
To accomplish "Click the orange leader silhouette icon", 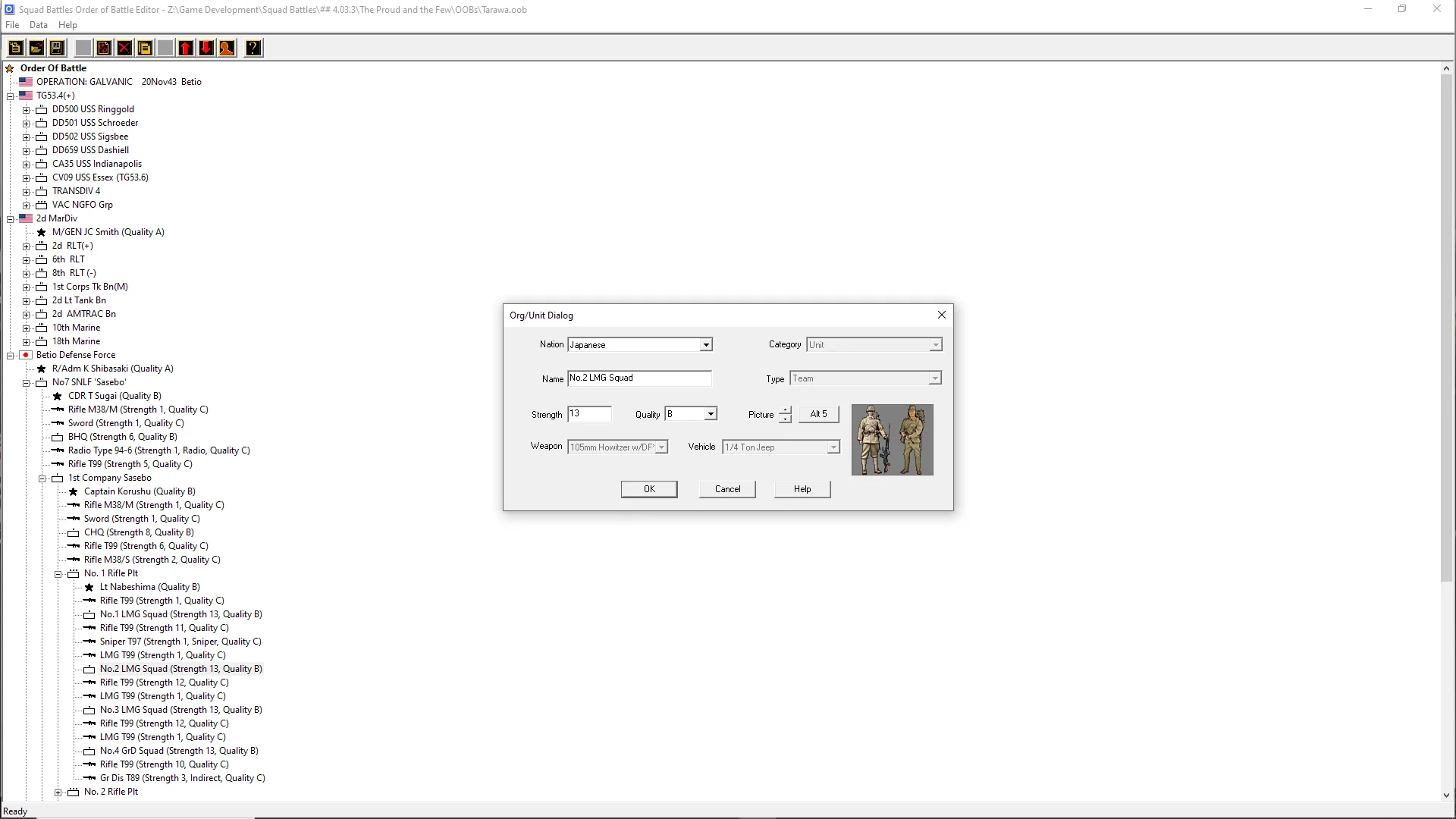I will 227,48.
